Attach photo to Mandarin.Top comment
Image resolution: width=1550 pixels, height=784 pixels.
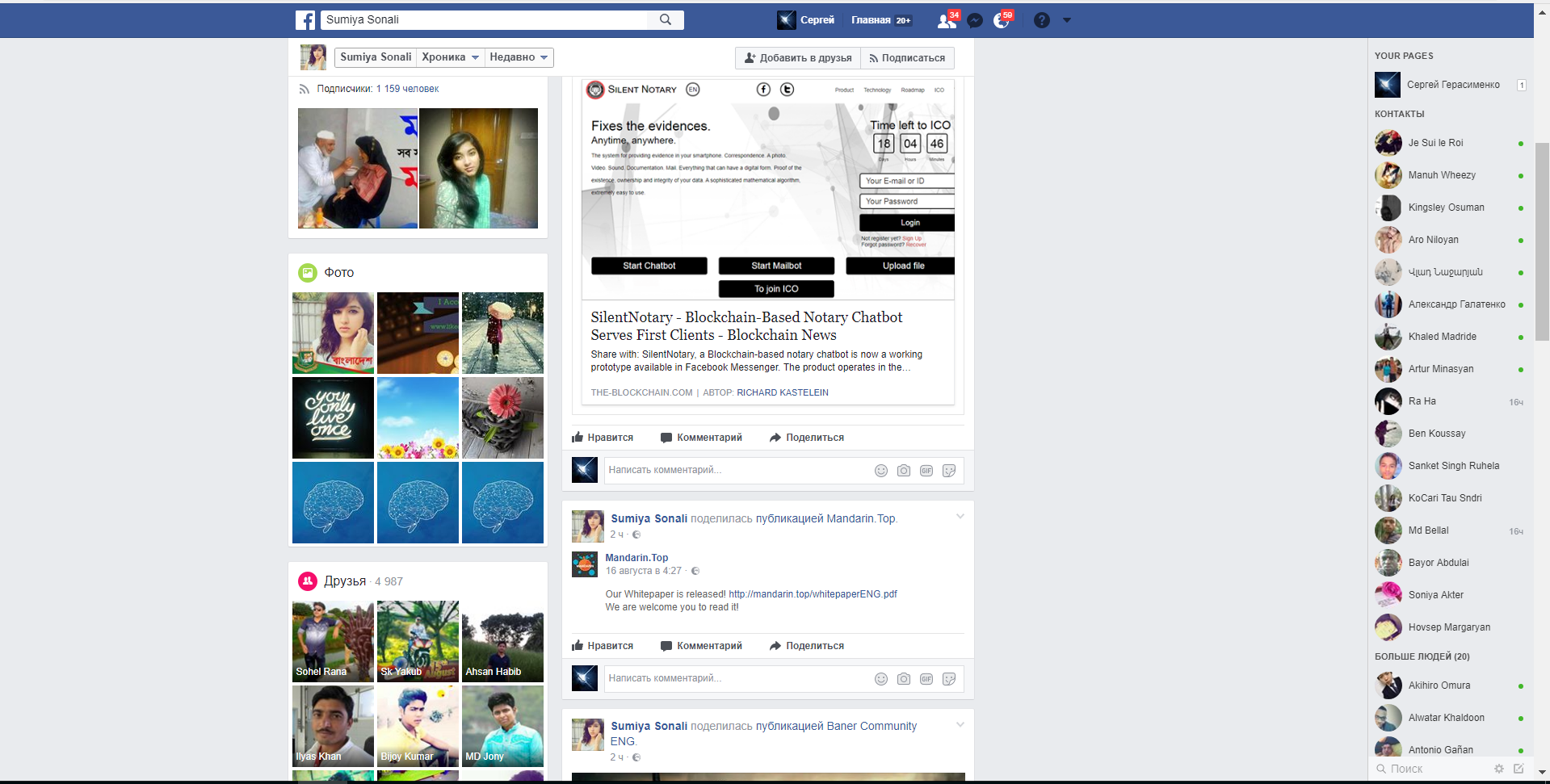tap(904, 679)
